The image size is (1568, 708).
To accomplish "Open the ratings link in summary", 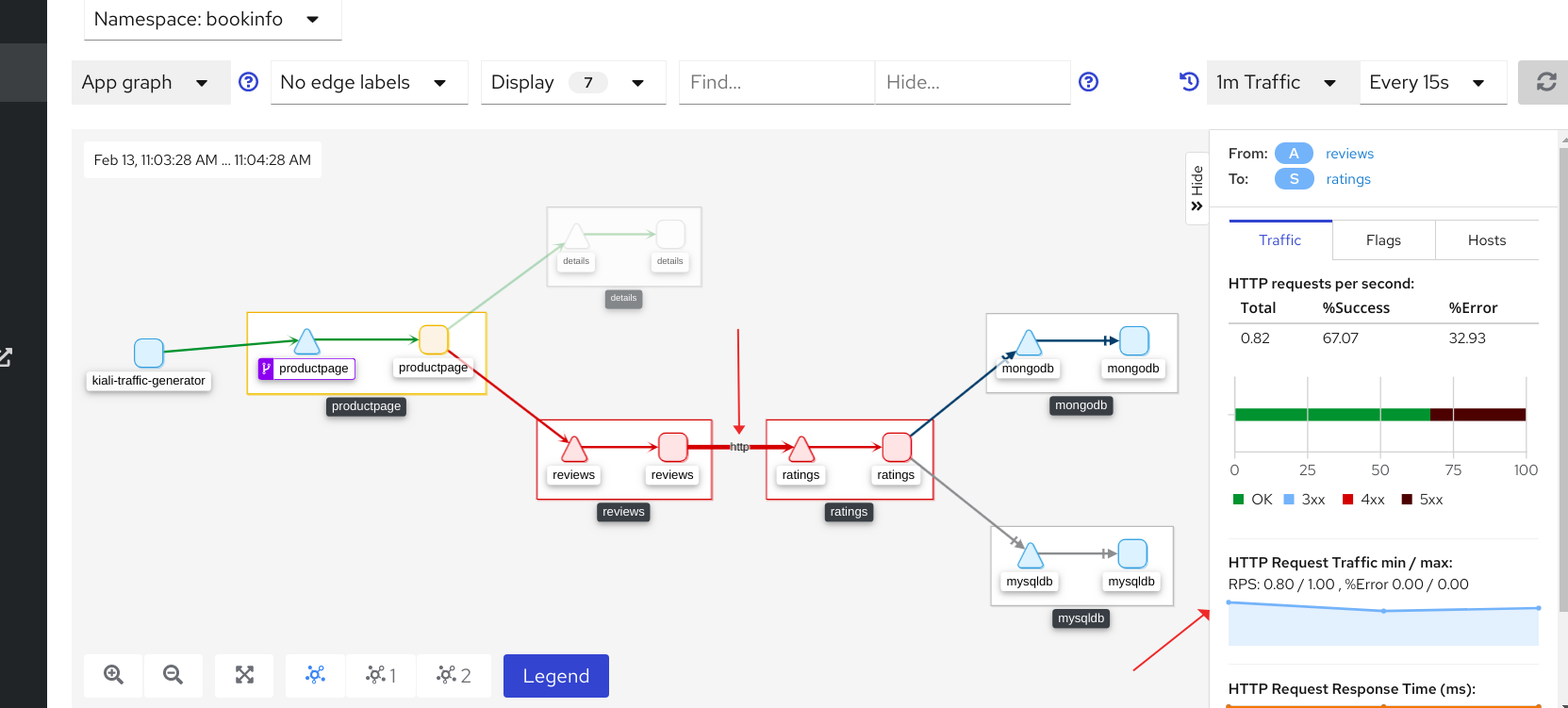I will (1348, 179).
